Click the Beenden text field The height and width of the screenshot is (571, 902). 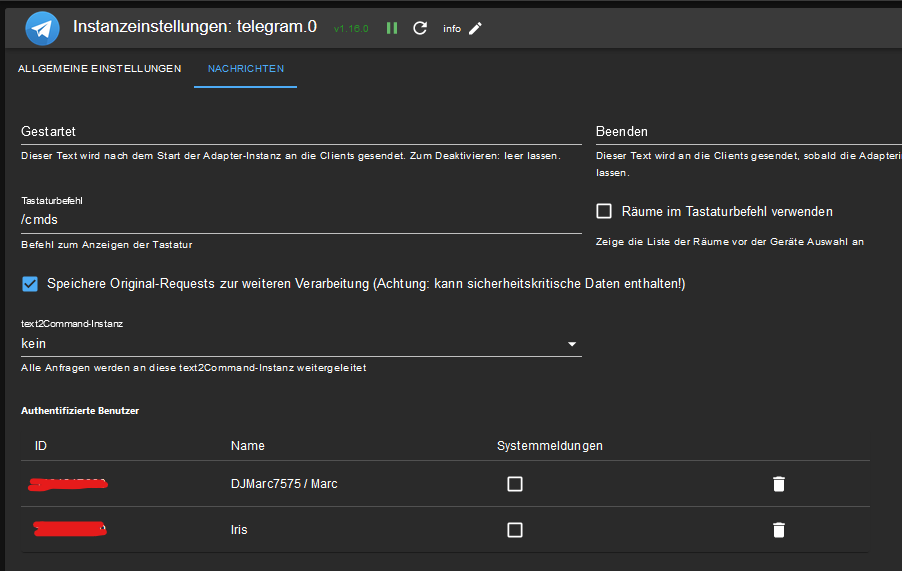pos(745,132)
